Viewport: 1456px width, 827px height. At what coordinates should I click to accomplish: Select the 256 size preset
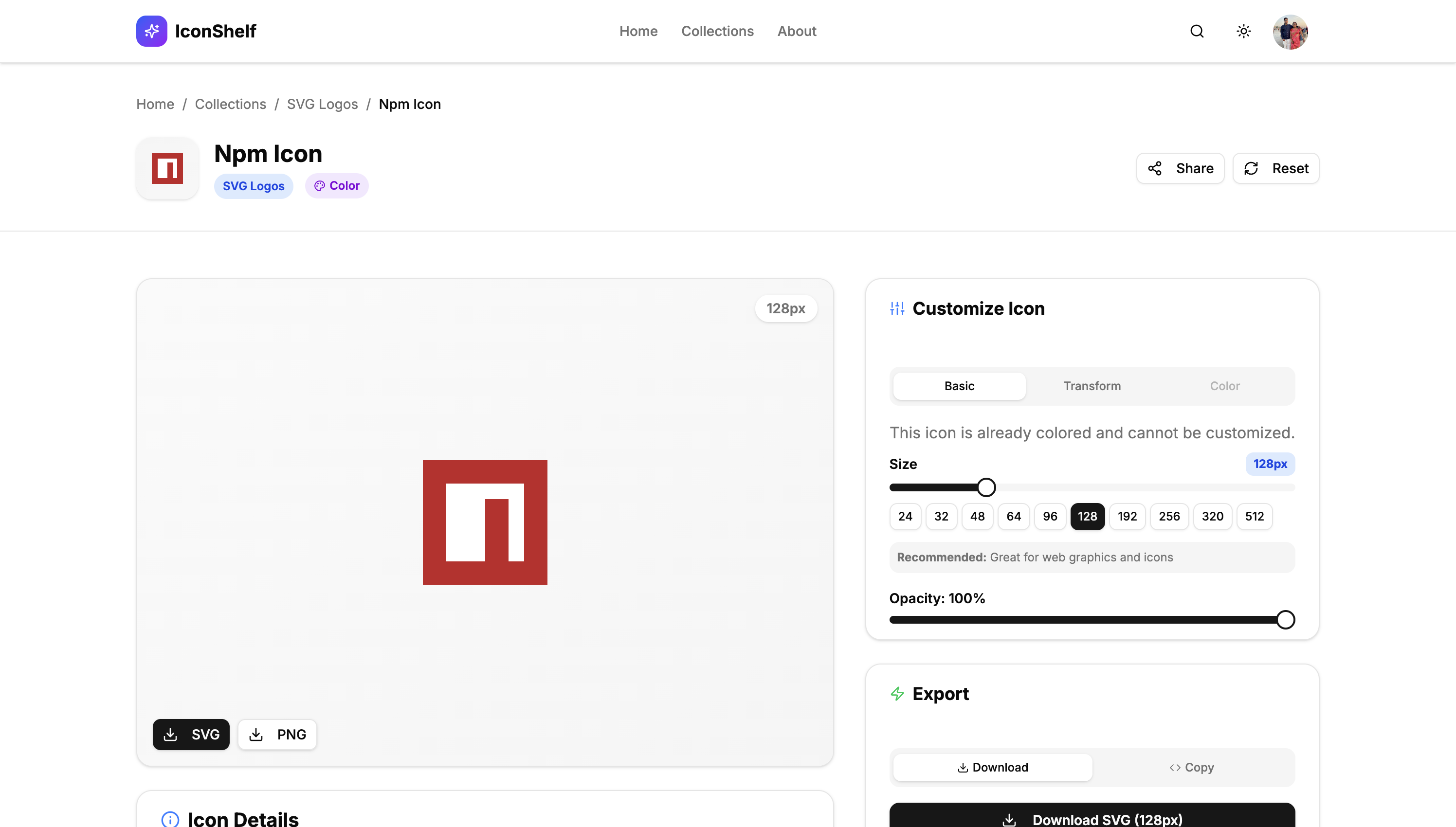(1168, 516)
